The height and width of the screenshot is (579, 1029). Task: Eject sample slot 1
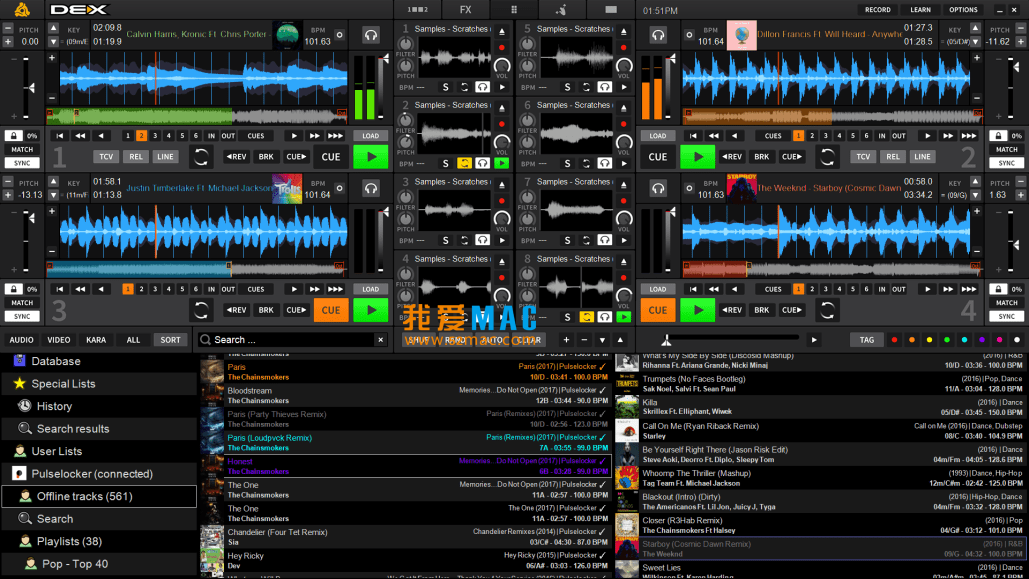pyautogui.click(x=502, y=32)
